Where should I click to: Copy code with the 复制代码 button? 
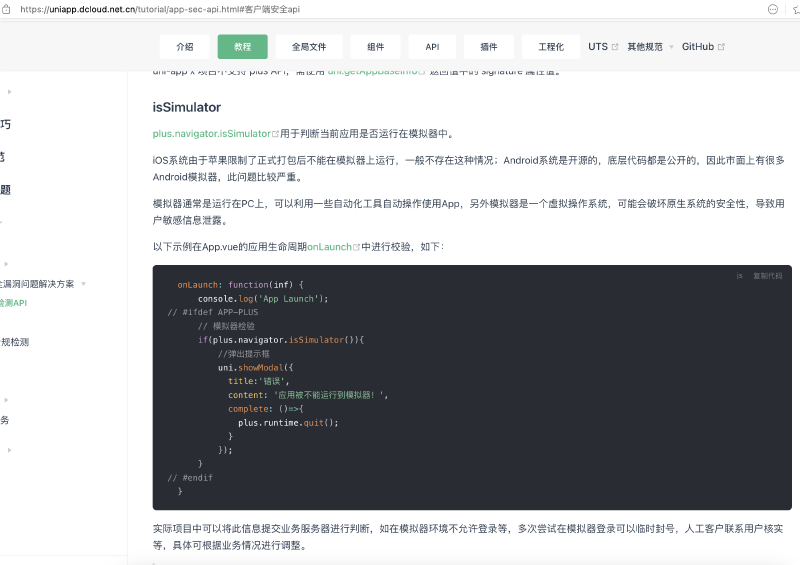(767, 276)
